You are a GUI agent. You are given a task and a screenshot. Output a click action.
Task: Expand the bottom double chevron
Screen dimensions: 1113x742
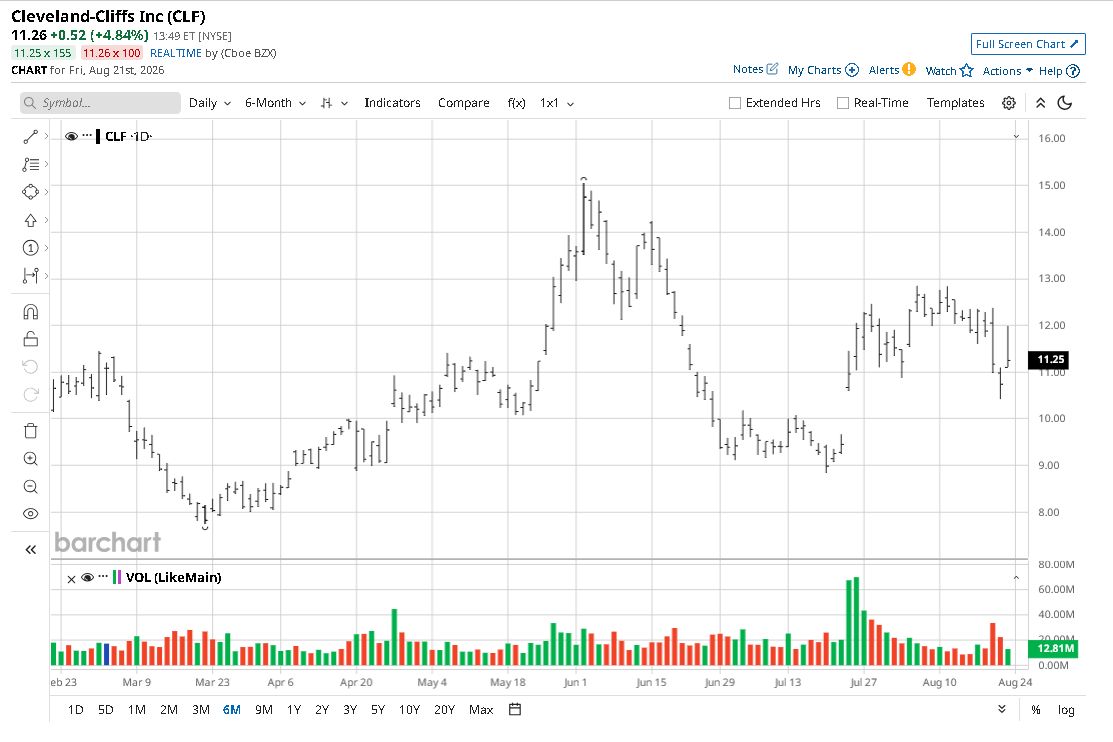(x=1002, y=709)
